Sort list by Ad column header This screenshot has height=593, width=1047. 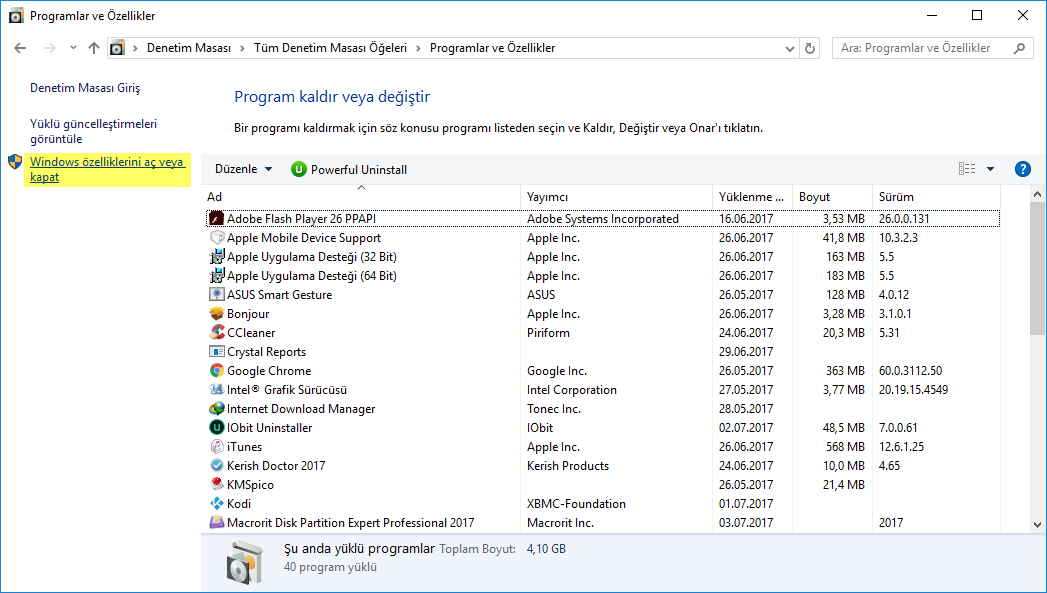tap(361, 197)
